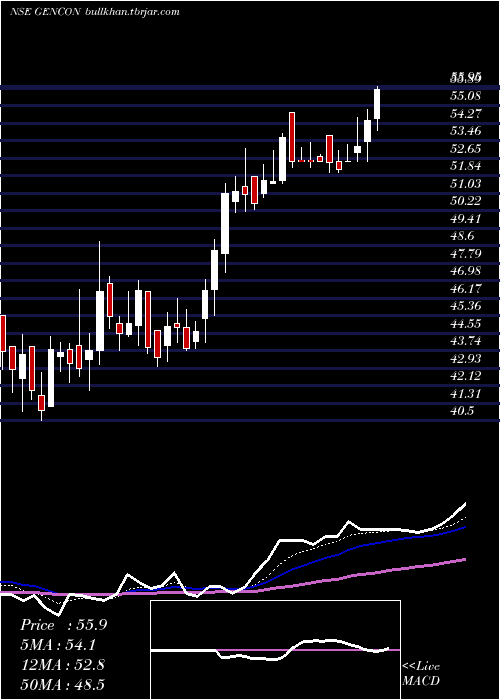Viewport: 500px width, 700px height.
Task: Click the 42.93 price axis label
Action: pos(465,358)
